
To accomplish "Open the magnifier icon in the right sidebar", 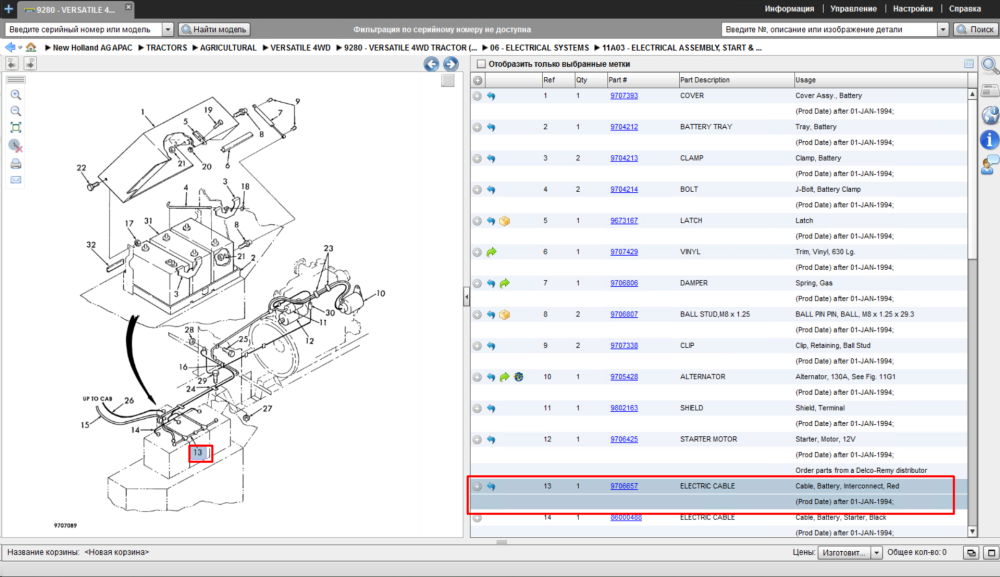I will [x=990, y=65].
